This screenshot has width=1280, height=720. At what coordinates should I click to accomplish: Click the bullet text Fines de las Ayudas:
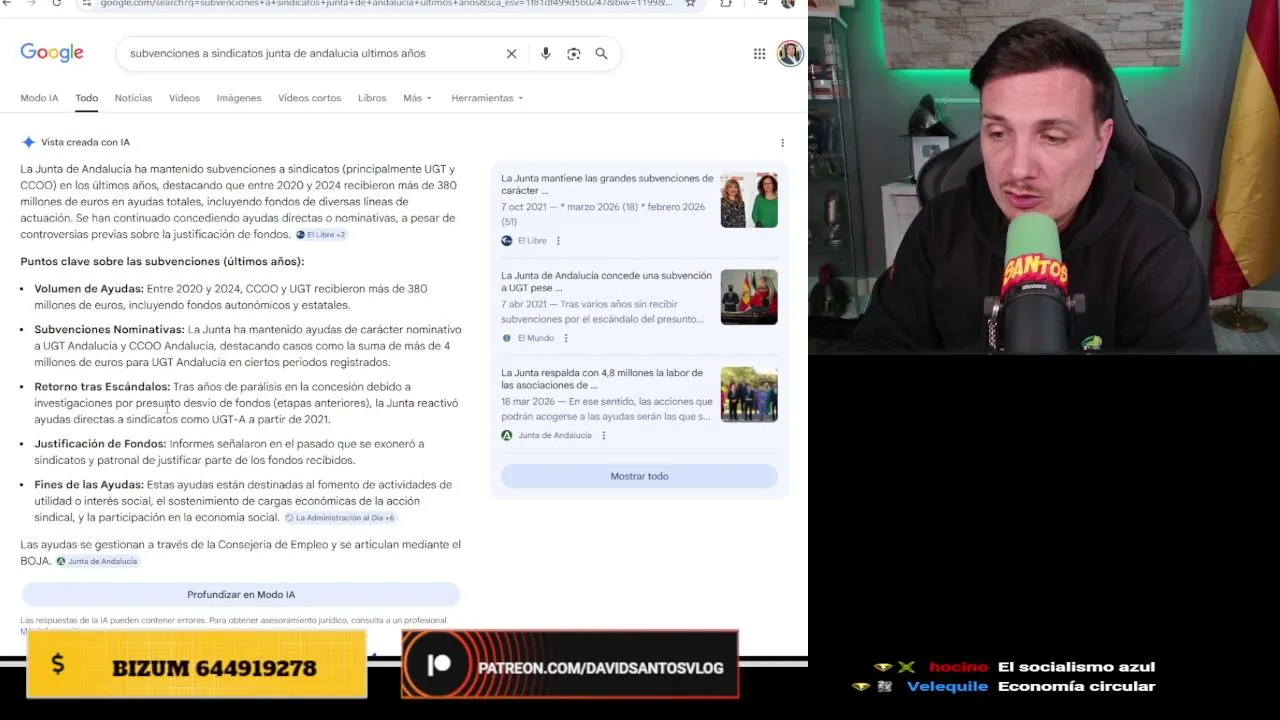click(x=89, y=485)
